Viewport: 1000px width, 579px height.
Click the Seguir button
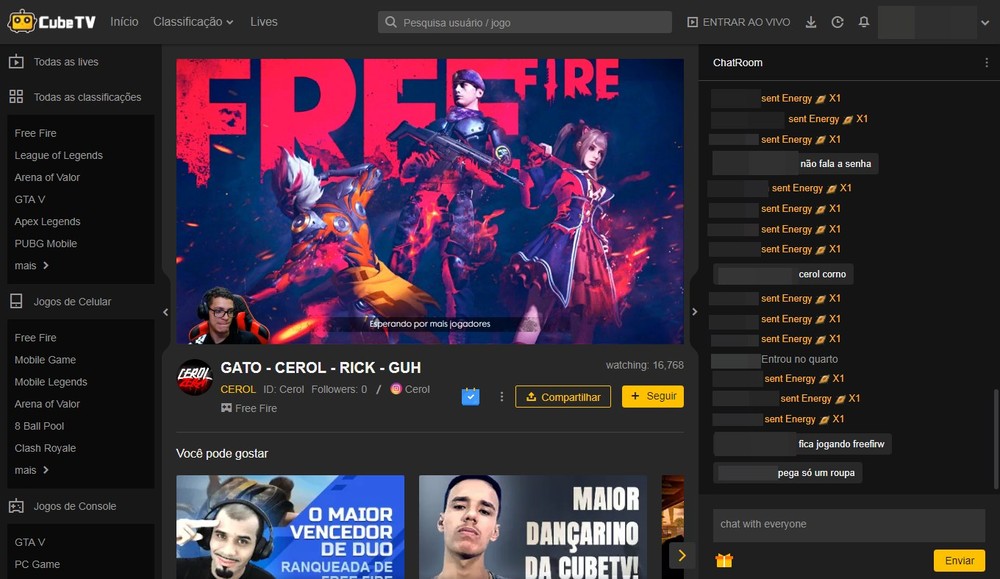[652, 396]
